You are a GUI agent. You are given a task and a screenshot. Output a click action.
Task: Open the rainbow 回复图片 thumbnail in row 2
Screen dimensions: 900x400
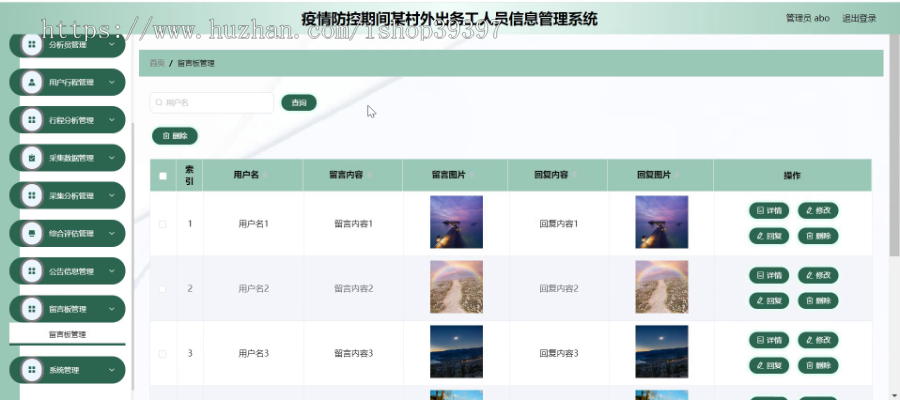point(662,287)
